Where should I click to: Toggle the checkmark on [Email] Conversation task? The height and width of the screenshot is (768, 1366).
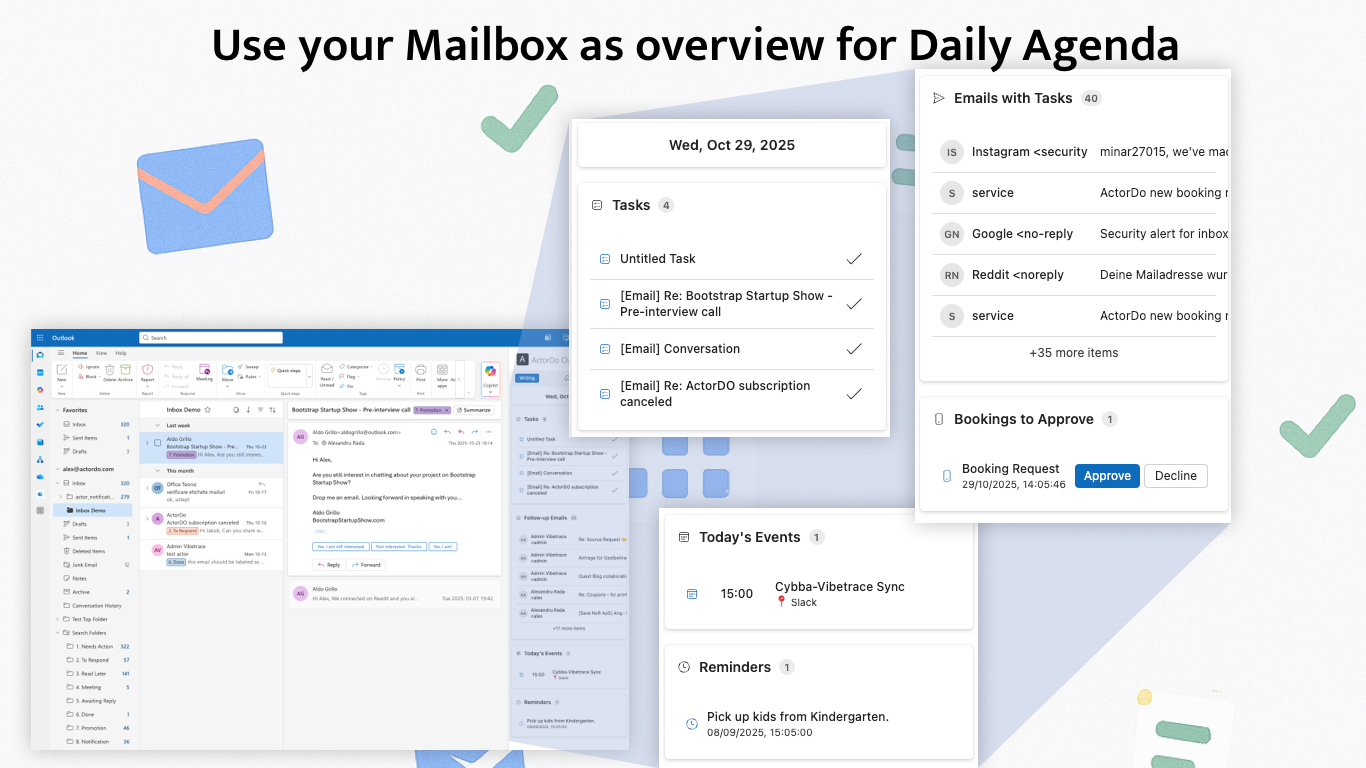click(x=854, y=348)
